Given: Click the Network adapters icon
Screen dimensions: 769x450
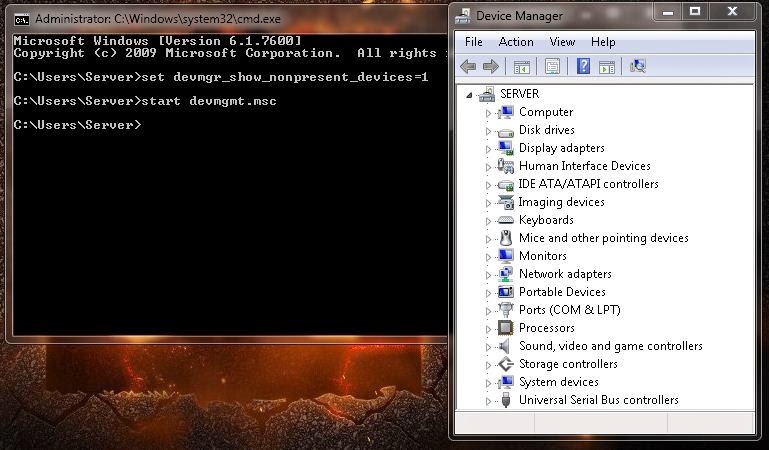Looking at the screenshot, I should (x=506, y=274).
